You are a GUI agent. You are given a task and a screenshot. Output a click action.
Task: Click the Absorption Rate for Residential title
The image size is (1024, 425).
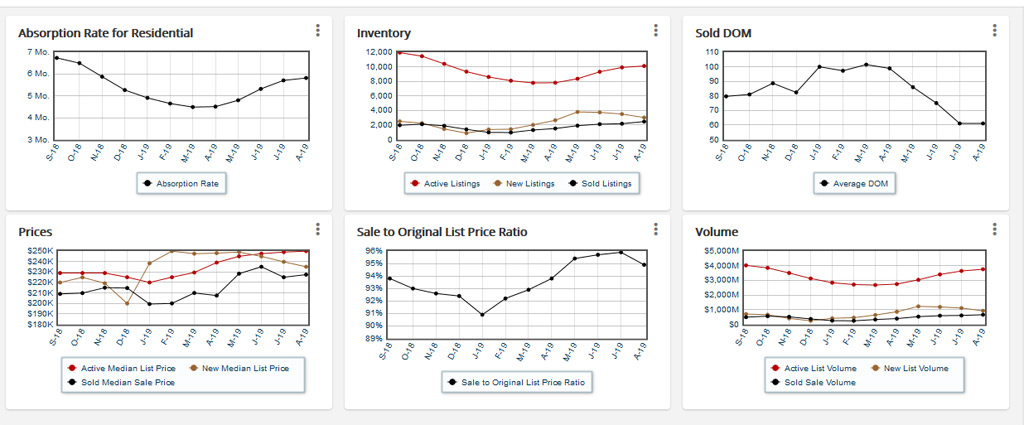tap(105, 33)
